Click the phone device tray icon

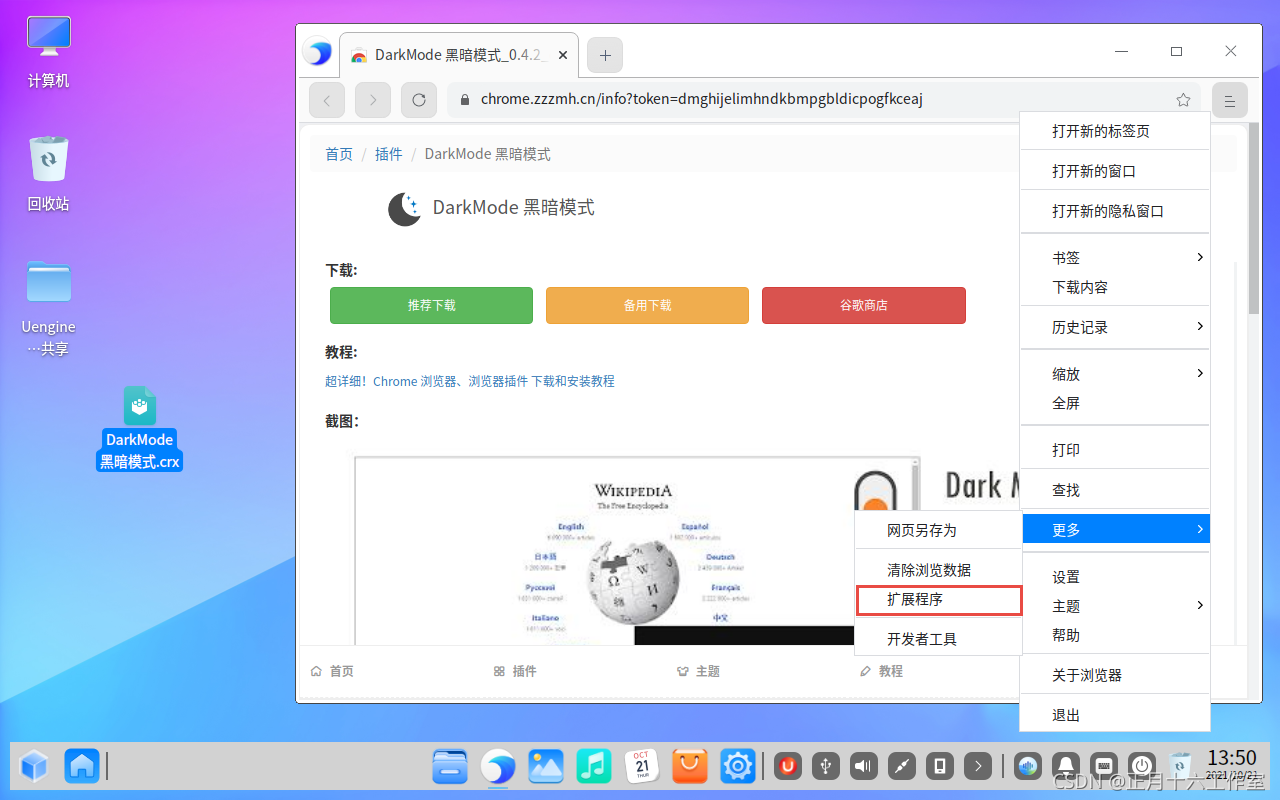(x=940, y=767)
